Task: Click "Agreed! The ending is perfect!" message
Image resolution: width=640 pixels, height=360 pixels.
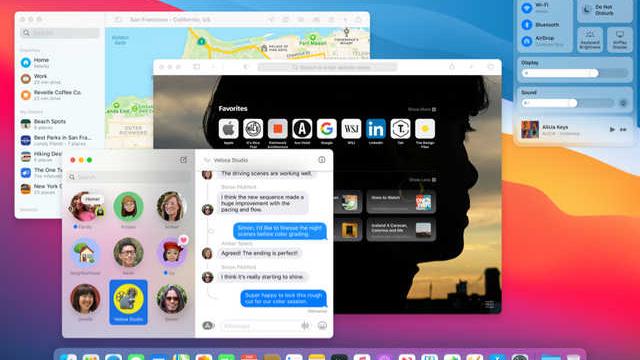Action: pos(259,253)
